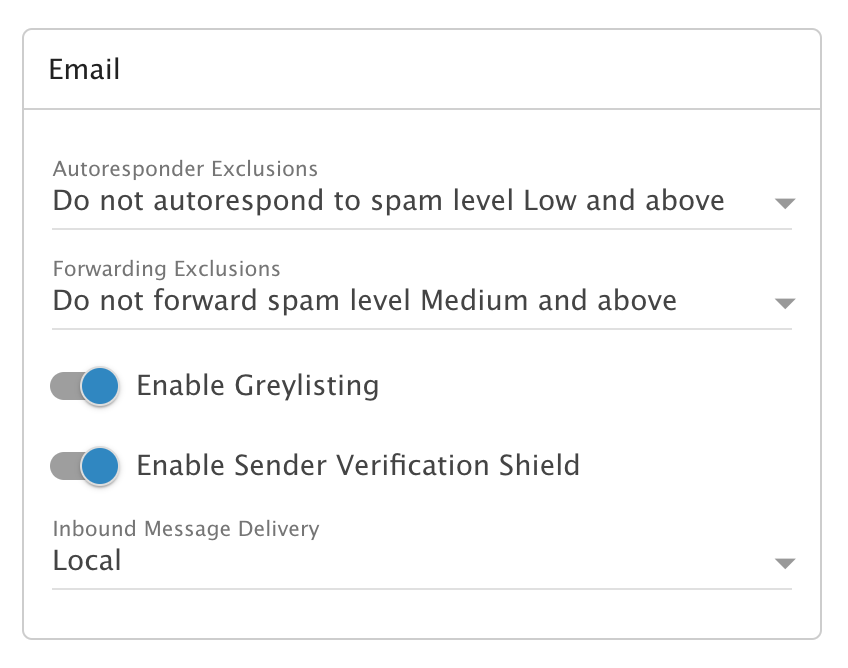Click the Email card header bar area
This screenshot has width=848, height=668.
click(450, 69)
